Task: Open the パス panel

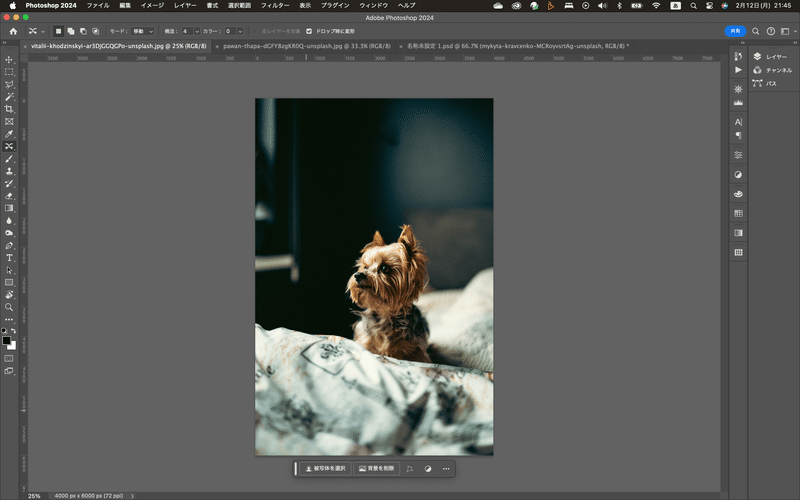Action: pyautogui.click(x=765, y=83)
